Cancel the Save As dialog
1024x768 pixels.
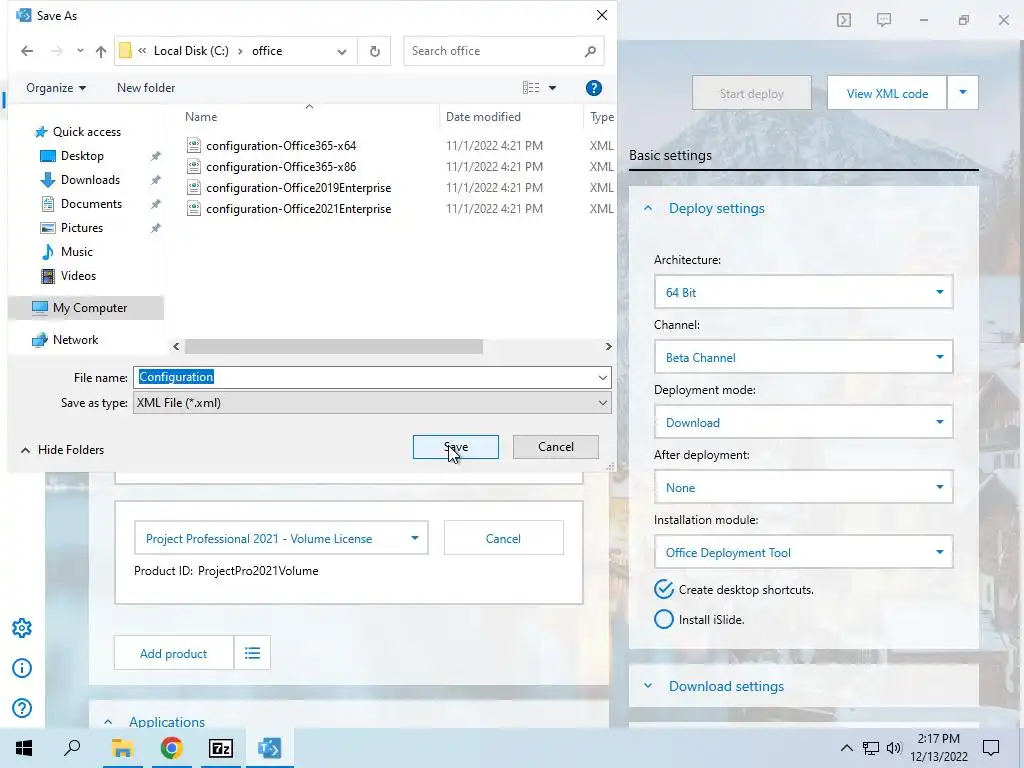[556, 447]
